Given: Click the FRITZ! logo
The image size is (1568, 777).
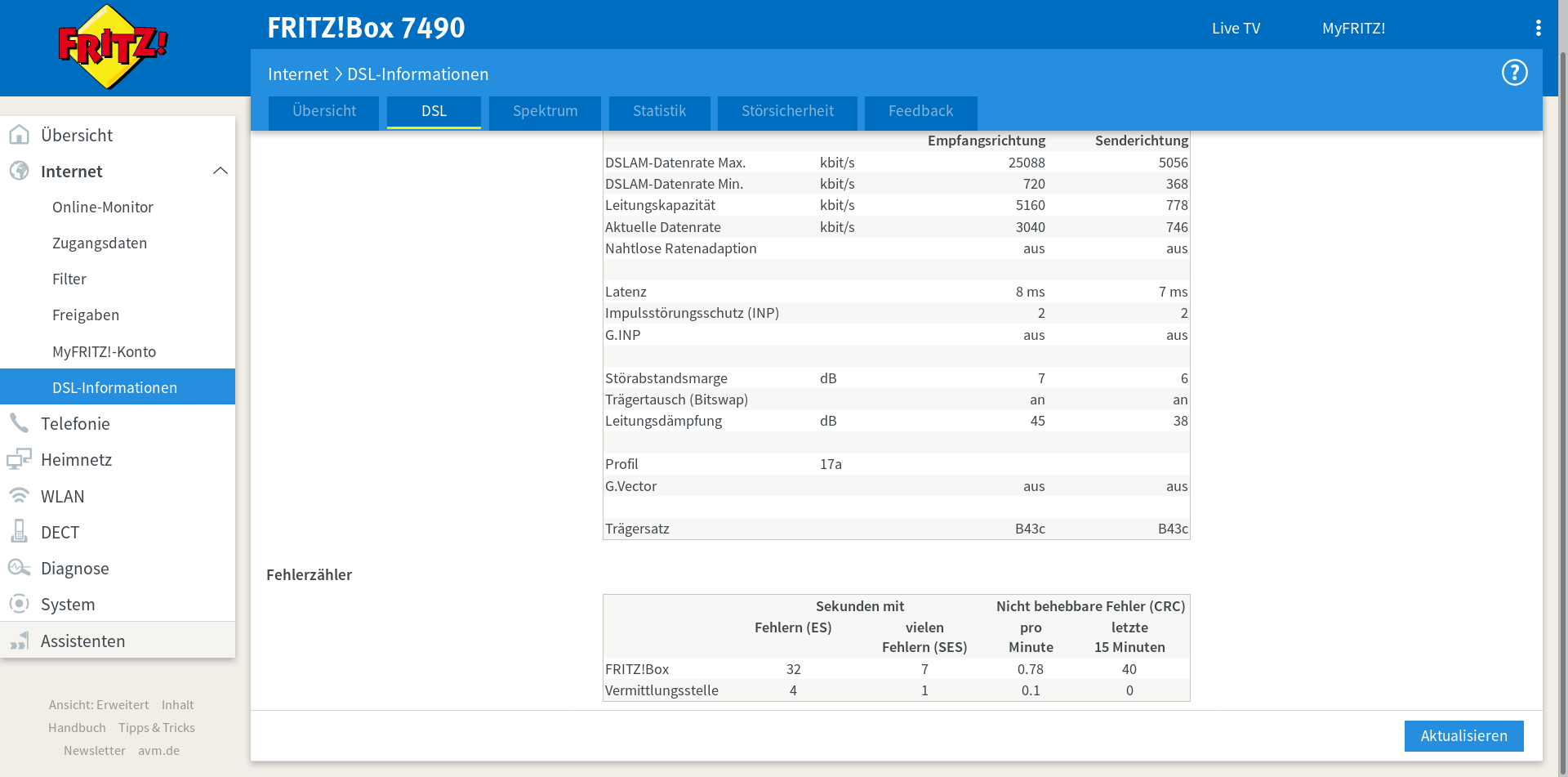Looking at the screenshot, I should point(113,47).
